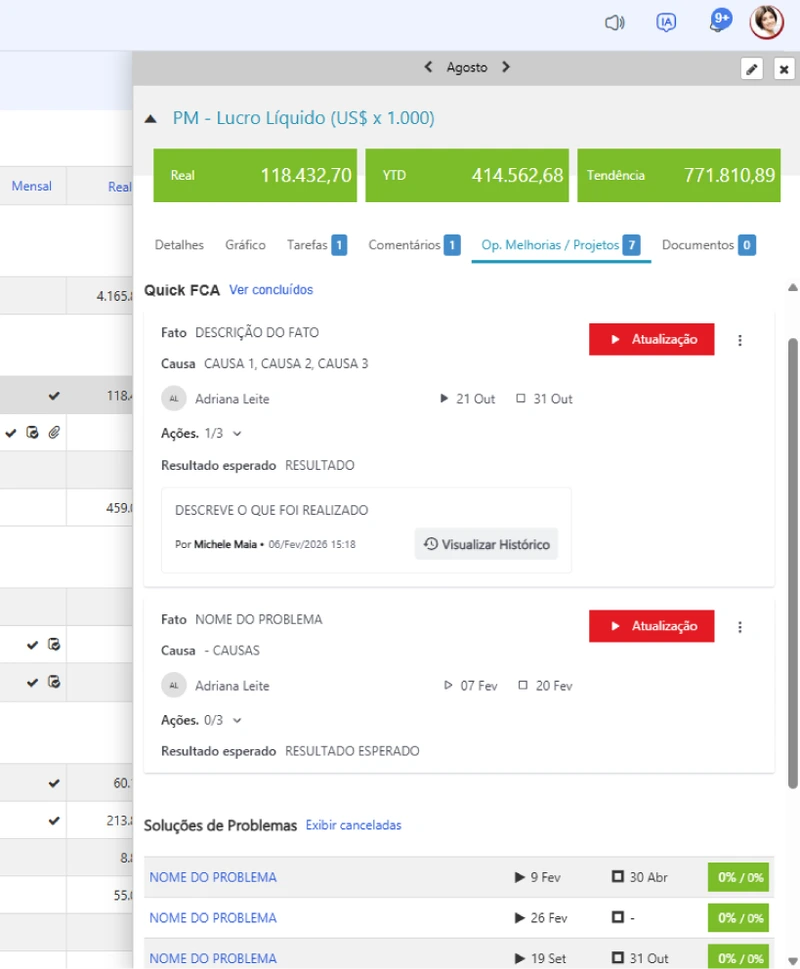
Task: Go to next month after Agosto
Action: click(x=506, y=67)
